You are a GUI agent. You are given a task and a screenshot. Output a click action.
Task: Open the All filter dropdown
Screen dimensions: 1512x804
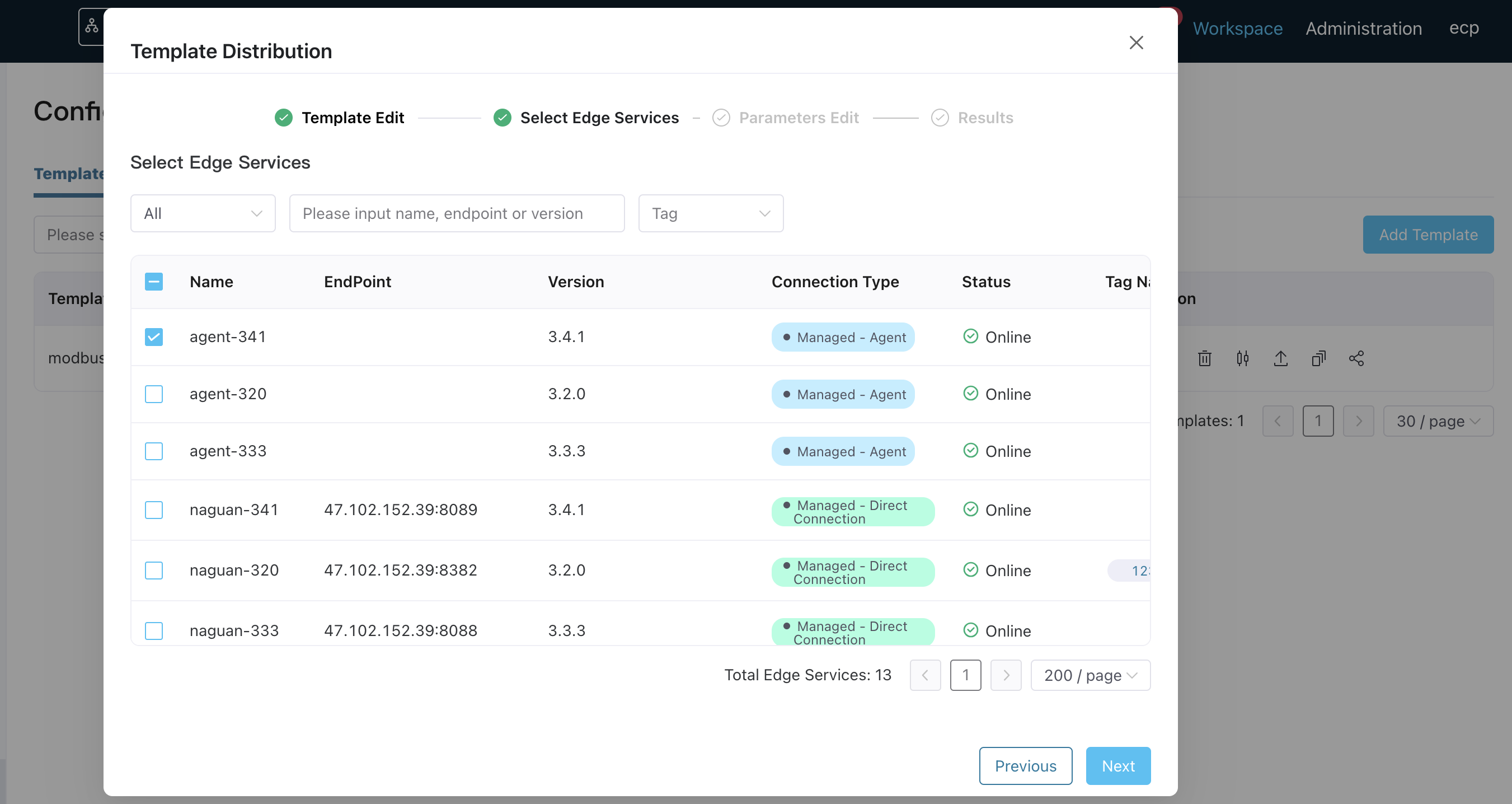coord(203,214)
